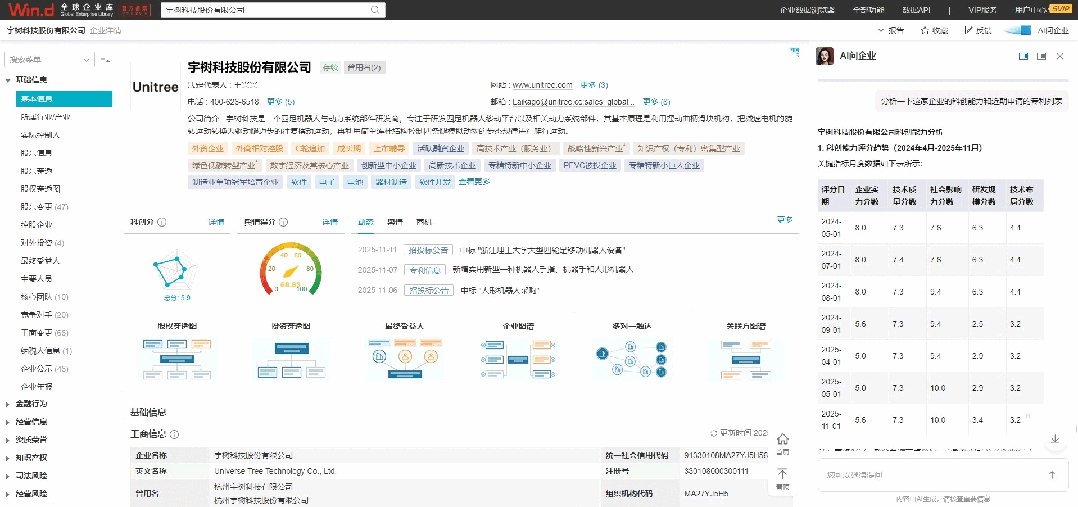Click the 数据API link in the header
The height and width of the screenshot is (507, 1078).
point(915,10)
